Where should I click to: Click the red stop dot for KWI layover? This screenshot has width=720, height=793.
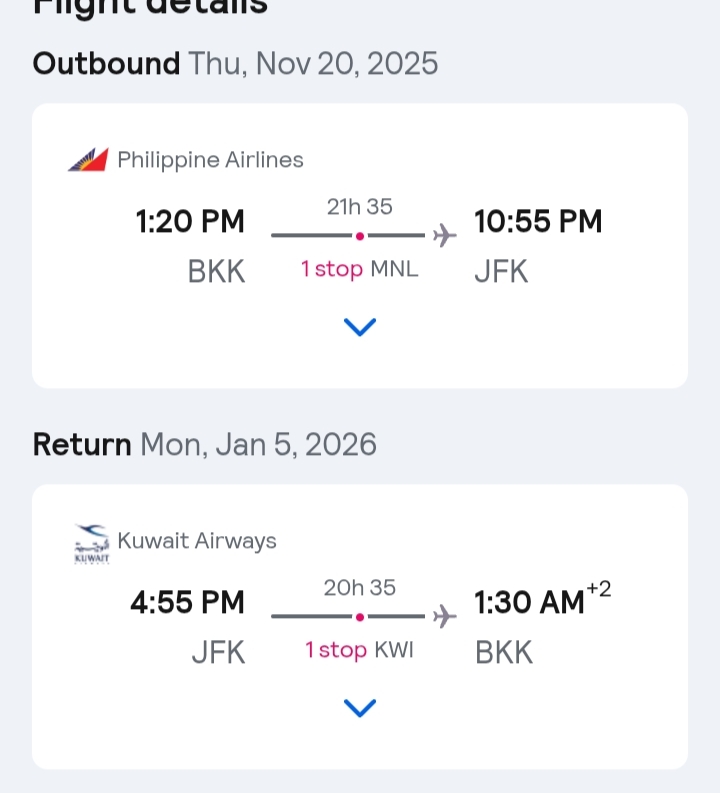tap(360, 617)
